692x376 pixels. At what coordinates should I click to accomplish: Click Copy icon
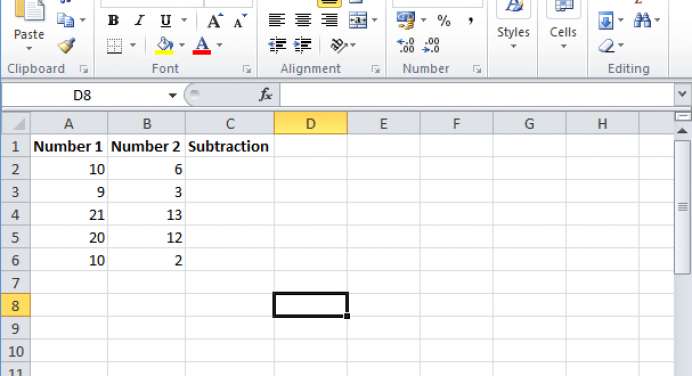[x=66, y=20]
